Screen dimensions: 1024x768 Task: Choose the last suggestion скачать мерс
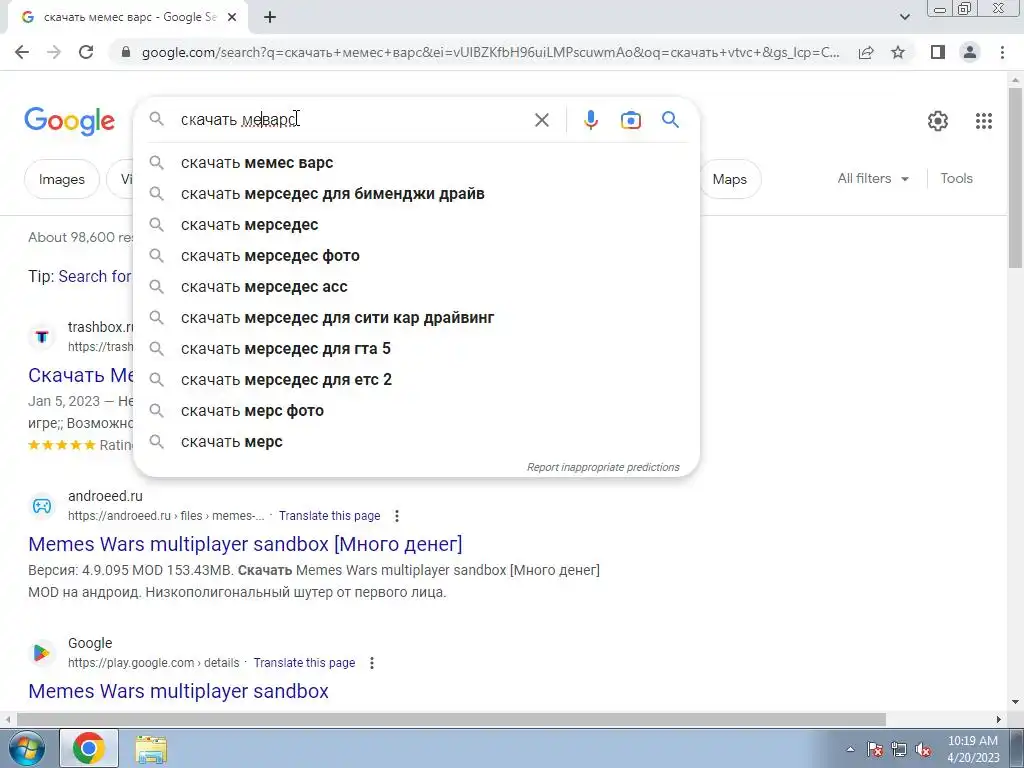pos(417,441)
